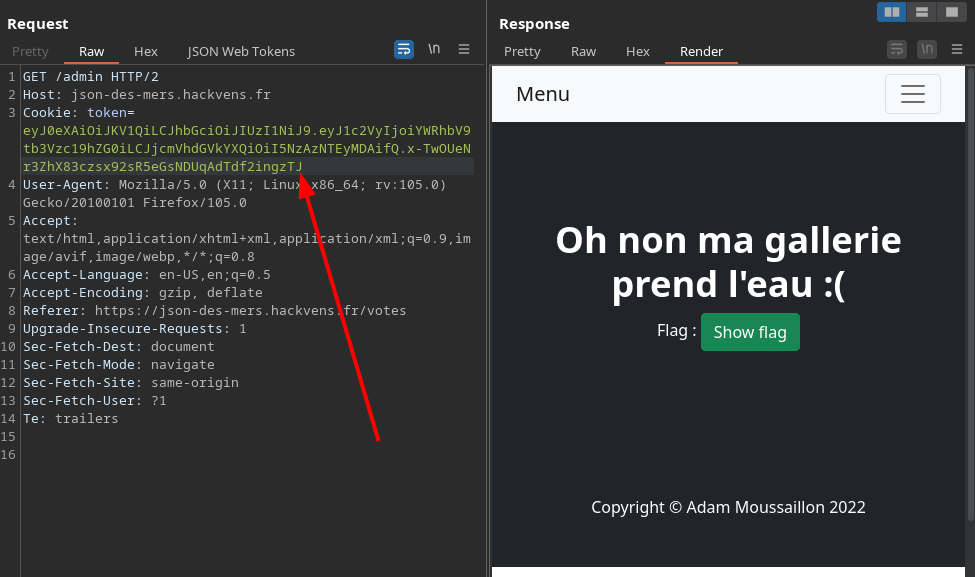The height and width of the screenshot is (577, 975).
Task: Switch to Hex tab in Request
Action: [x=146, y=51]
